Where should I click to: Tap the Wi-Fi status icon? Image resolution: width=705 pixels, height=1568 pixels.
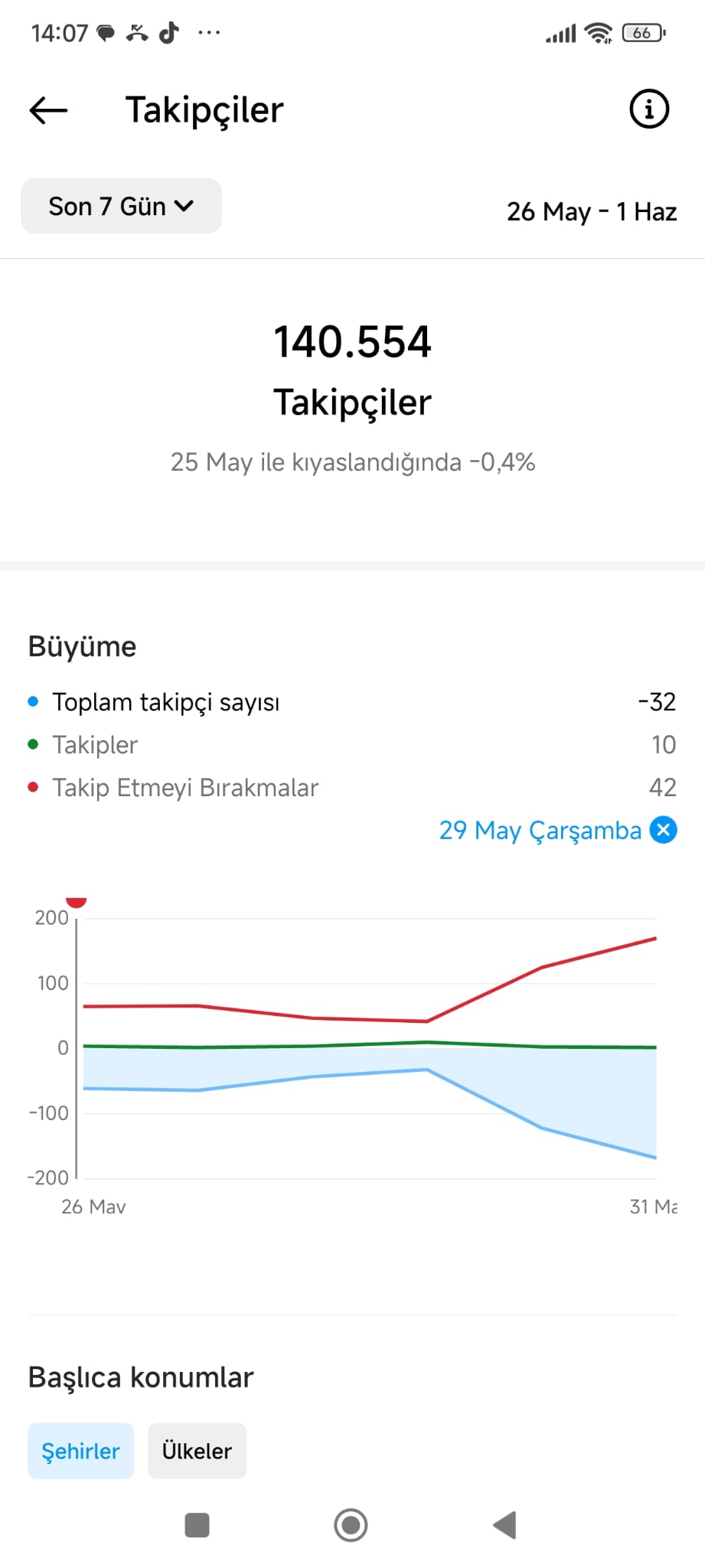[598, 33]
